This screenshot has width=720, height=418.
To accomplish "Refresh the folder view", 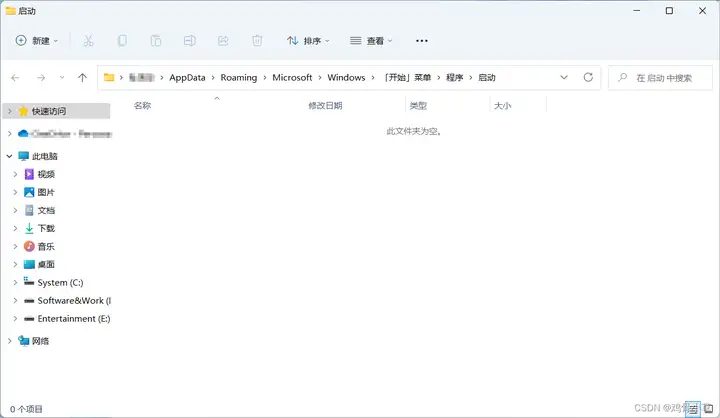I will pyautogui.click(x=588, y=77).
